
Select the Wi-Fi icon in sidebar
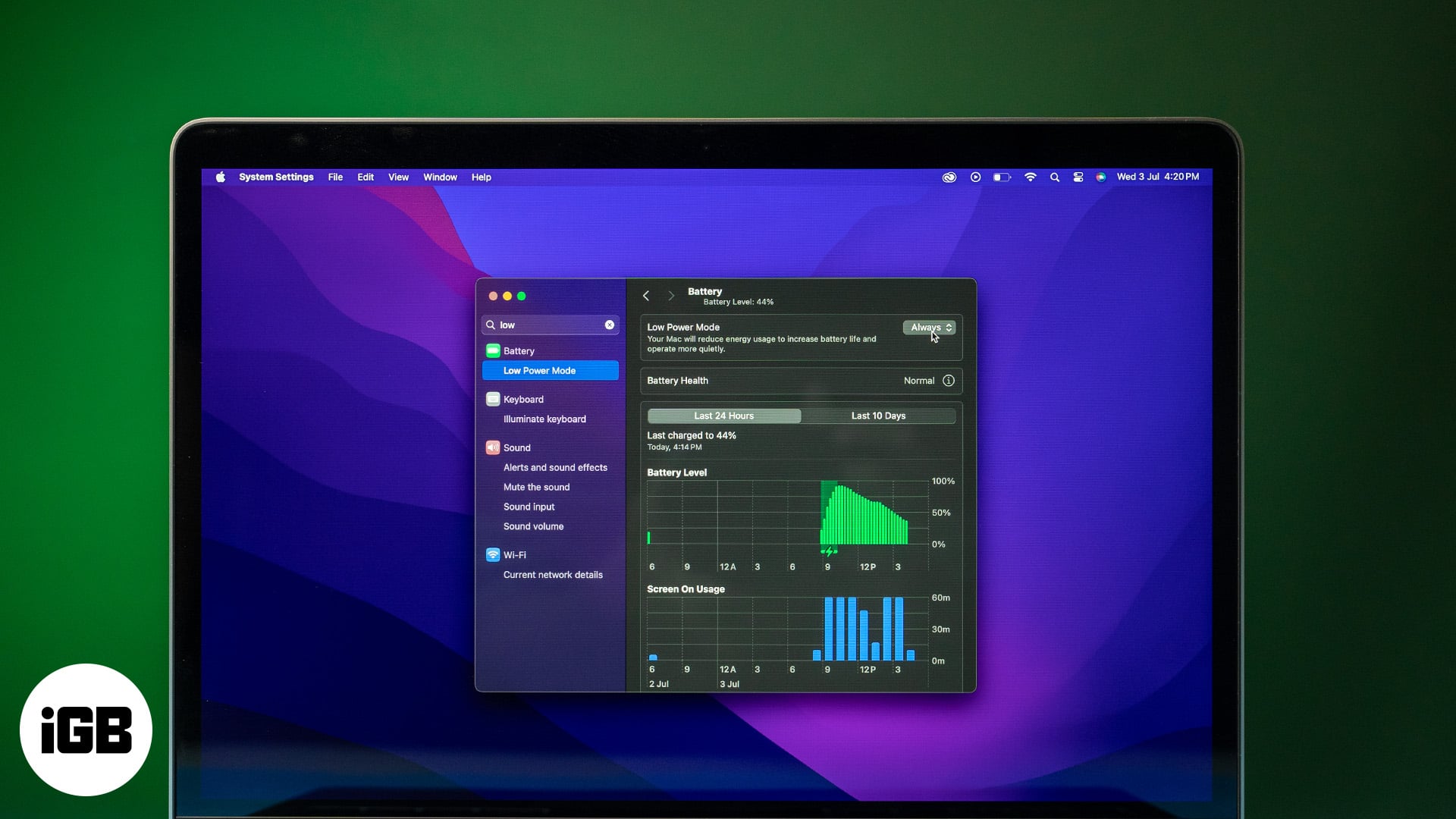point(492,554)
